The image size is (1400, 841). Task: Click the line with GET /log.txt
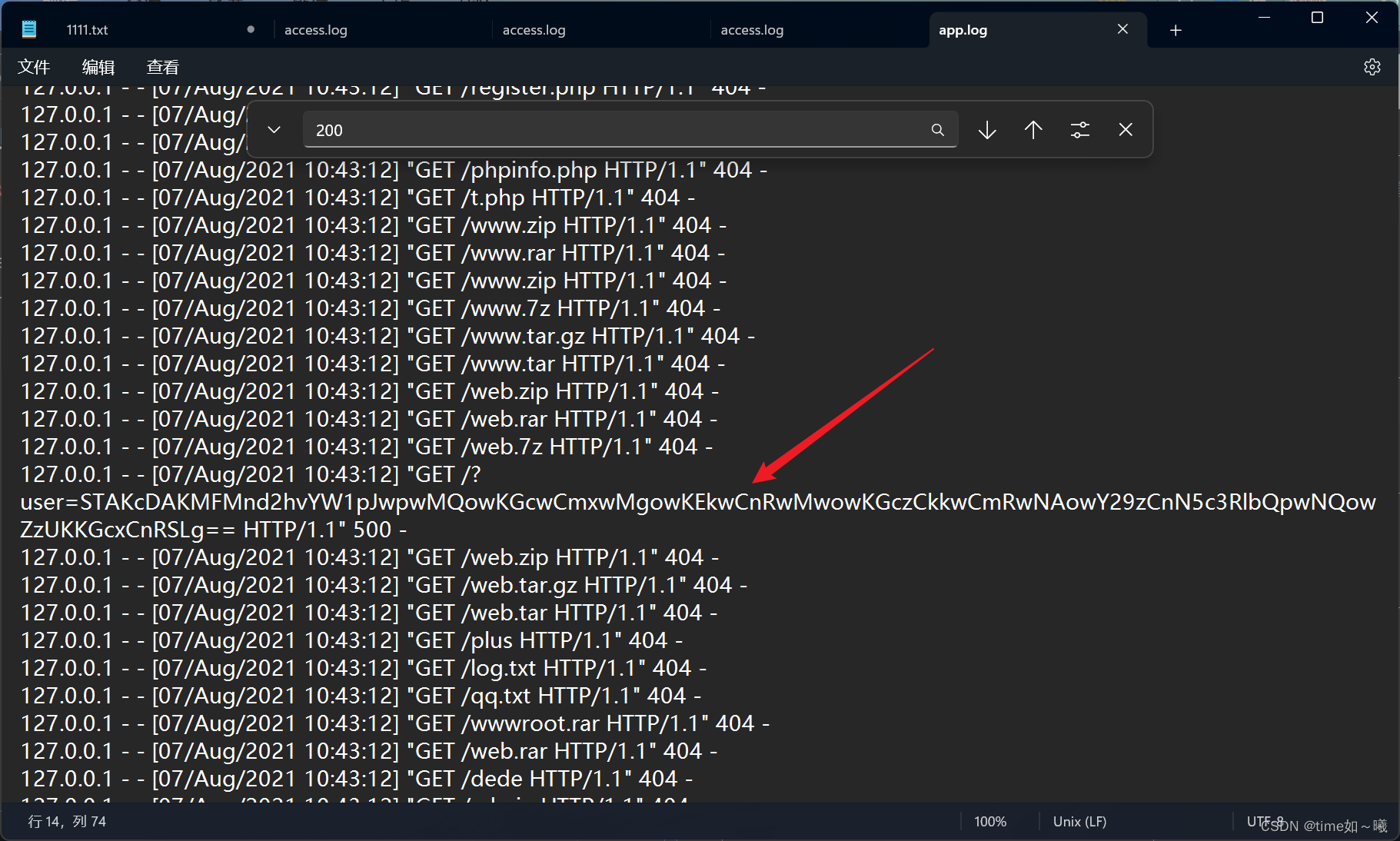pyautogui.click(x=364, y=668)
